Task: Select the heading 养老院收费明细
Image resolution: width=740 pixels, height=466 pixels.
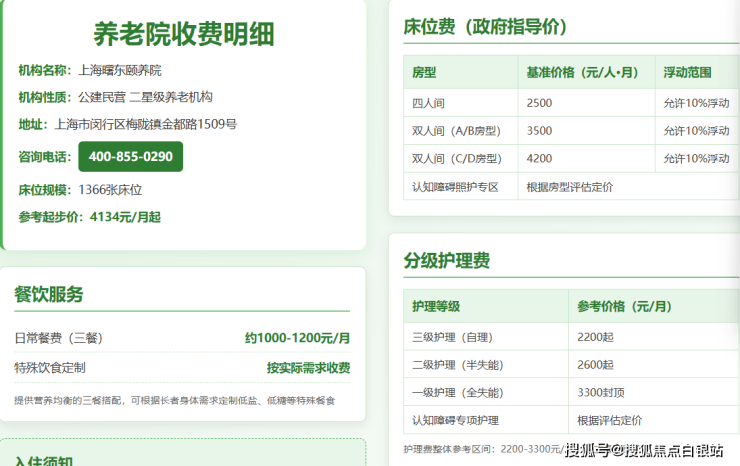Action: 184,34
